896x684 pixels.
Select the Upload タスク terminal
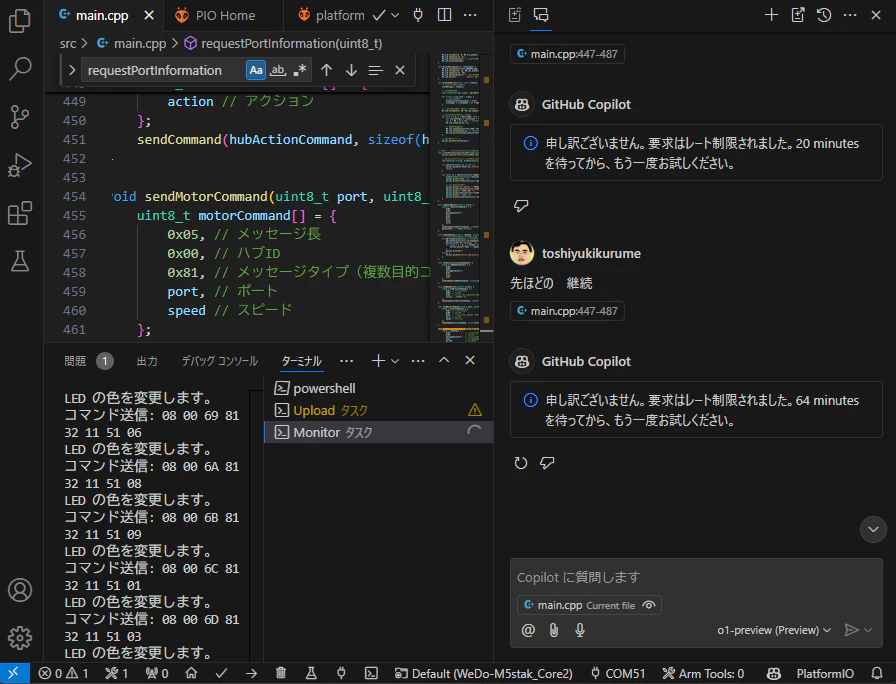tap(378, 410)
